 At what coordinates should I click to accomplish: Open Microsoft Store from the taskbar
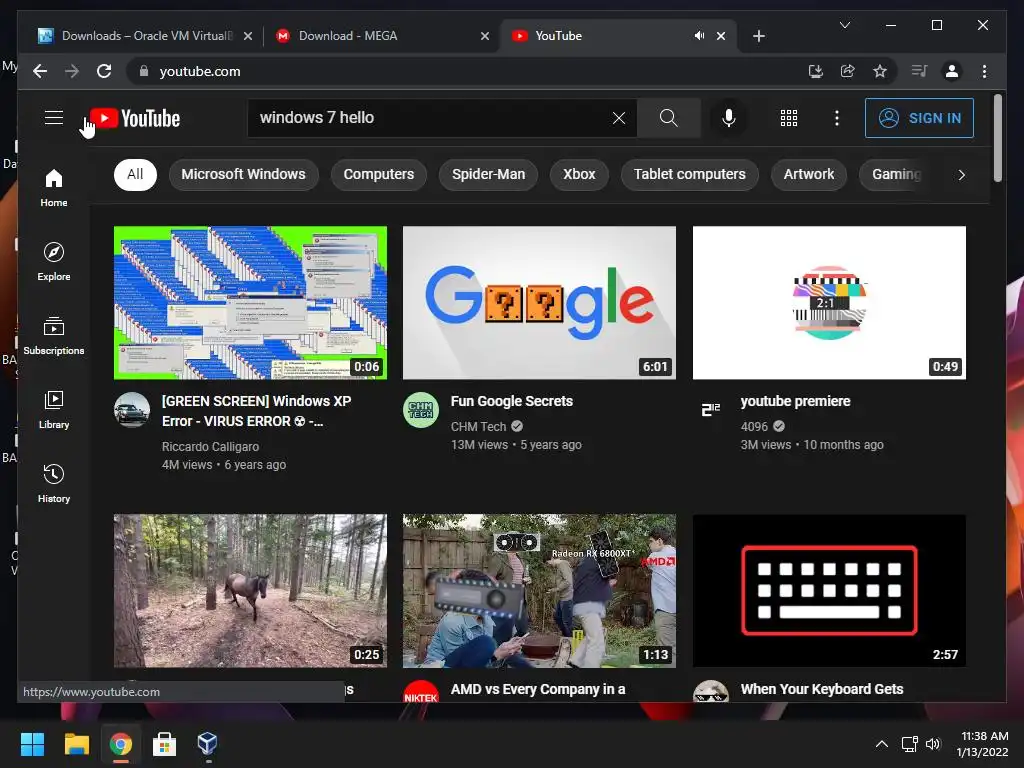[x=164, y=744]
